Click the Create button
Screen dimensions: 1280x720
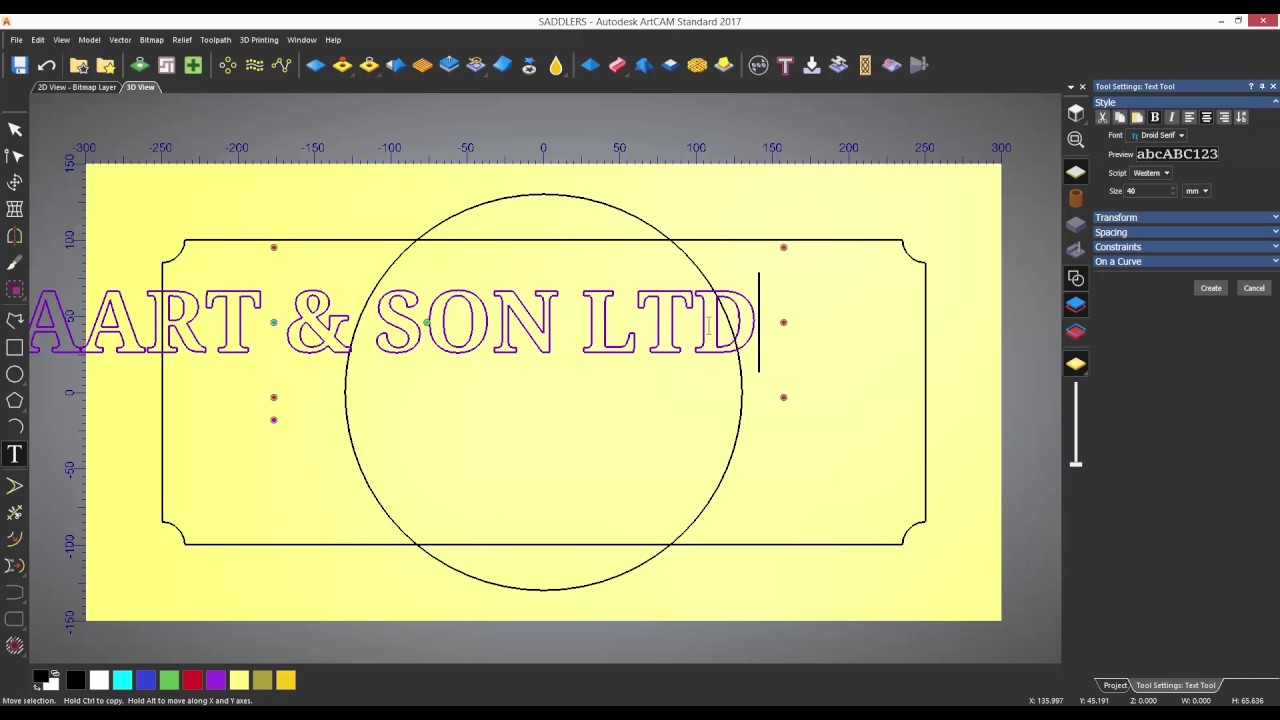[x=1211, y=288]
